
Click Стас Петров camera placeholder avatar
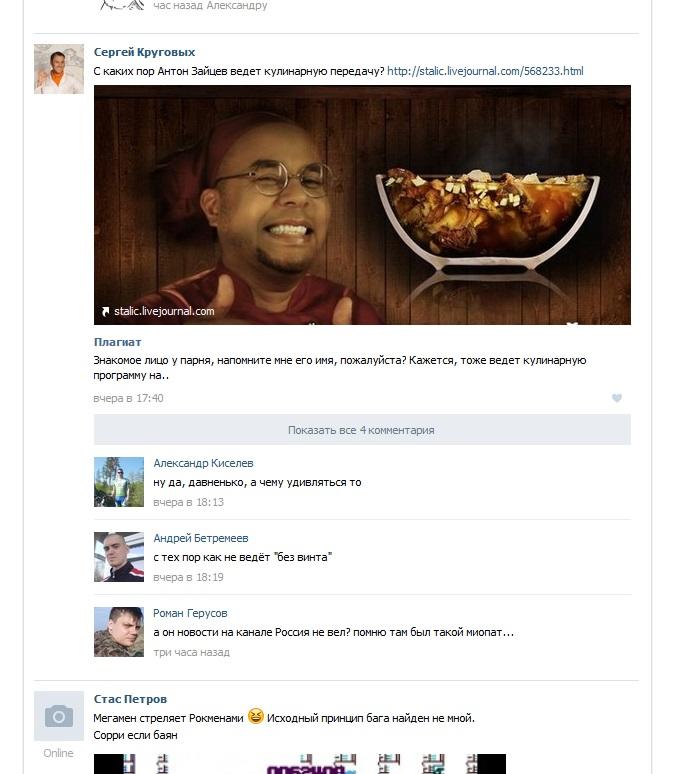tap(59, 716)
